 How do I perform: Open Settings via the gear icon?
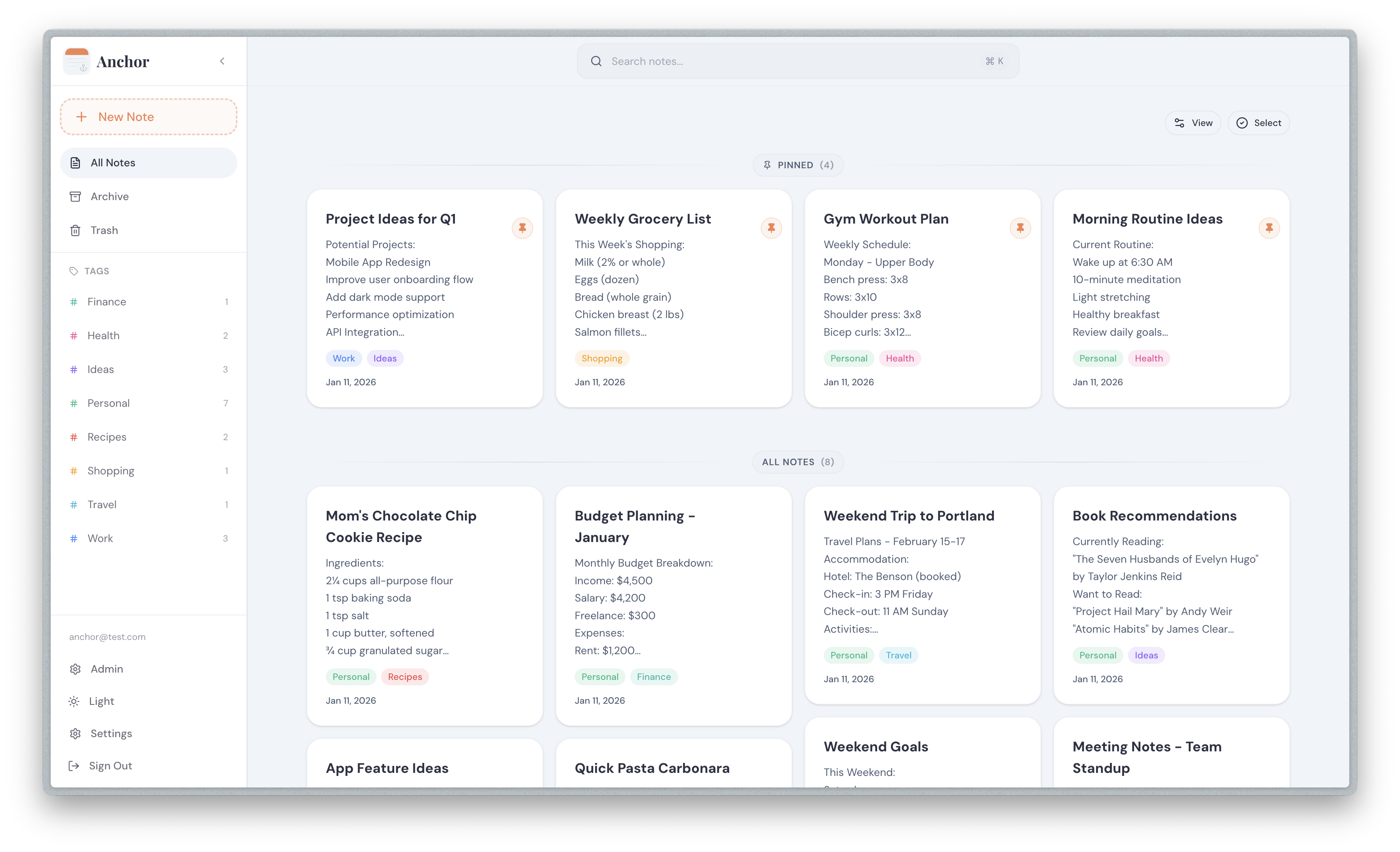75,733
